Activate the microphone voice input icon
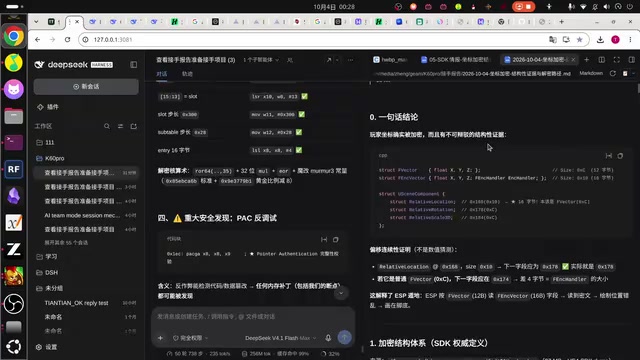 coord(328,338)
